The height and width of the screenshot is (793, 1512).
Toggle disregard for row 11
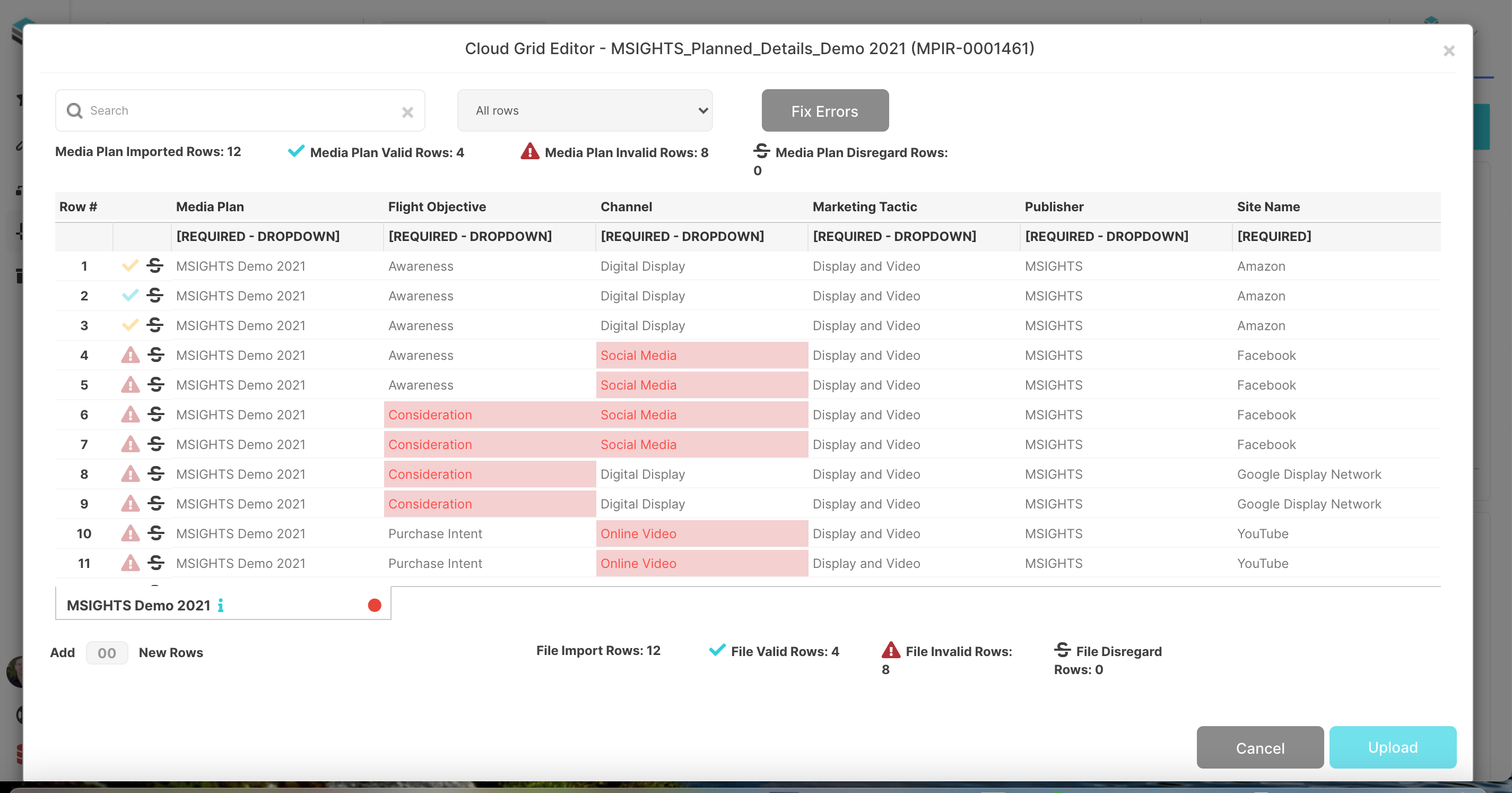click(155, 563)
